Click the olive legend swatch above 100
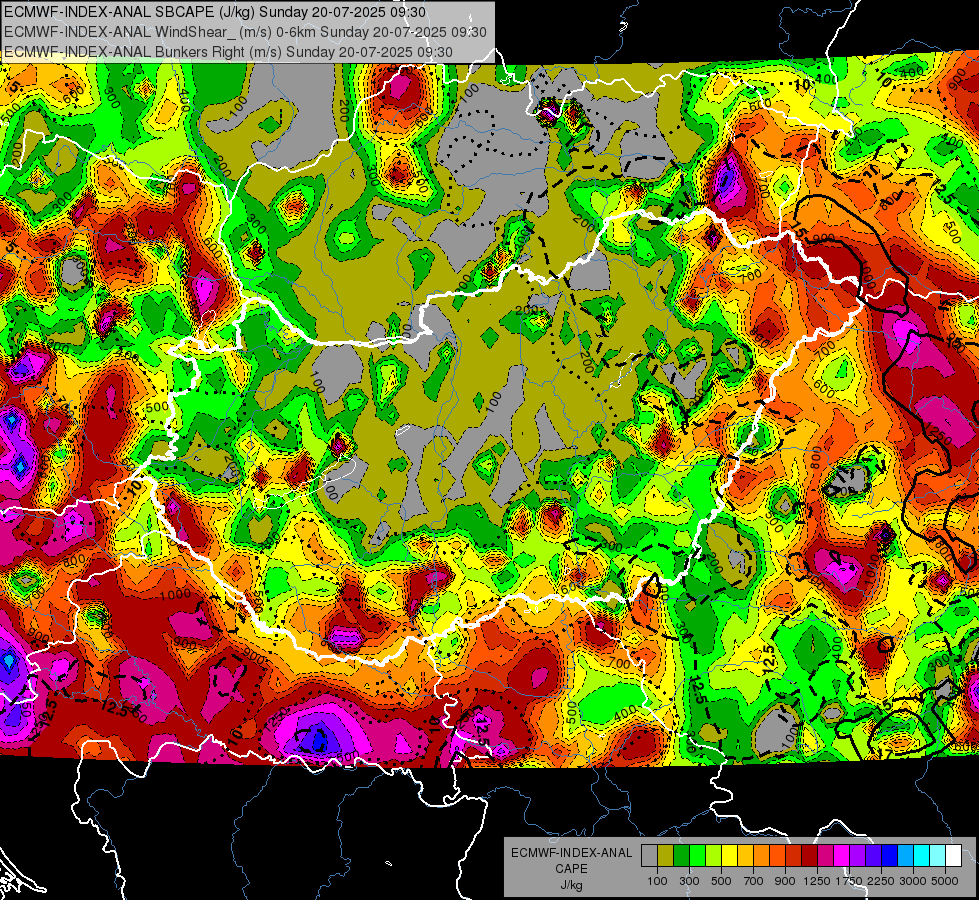 point(666,856)
